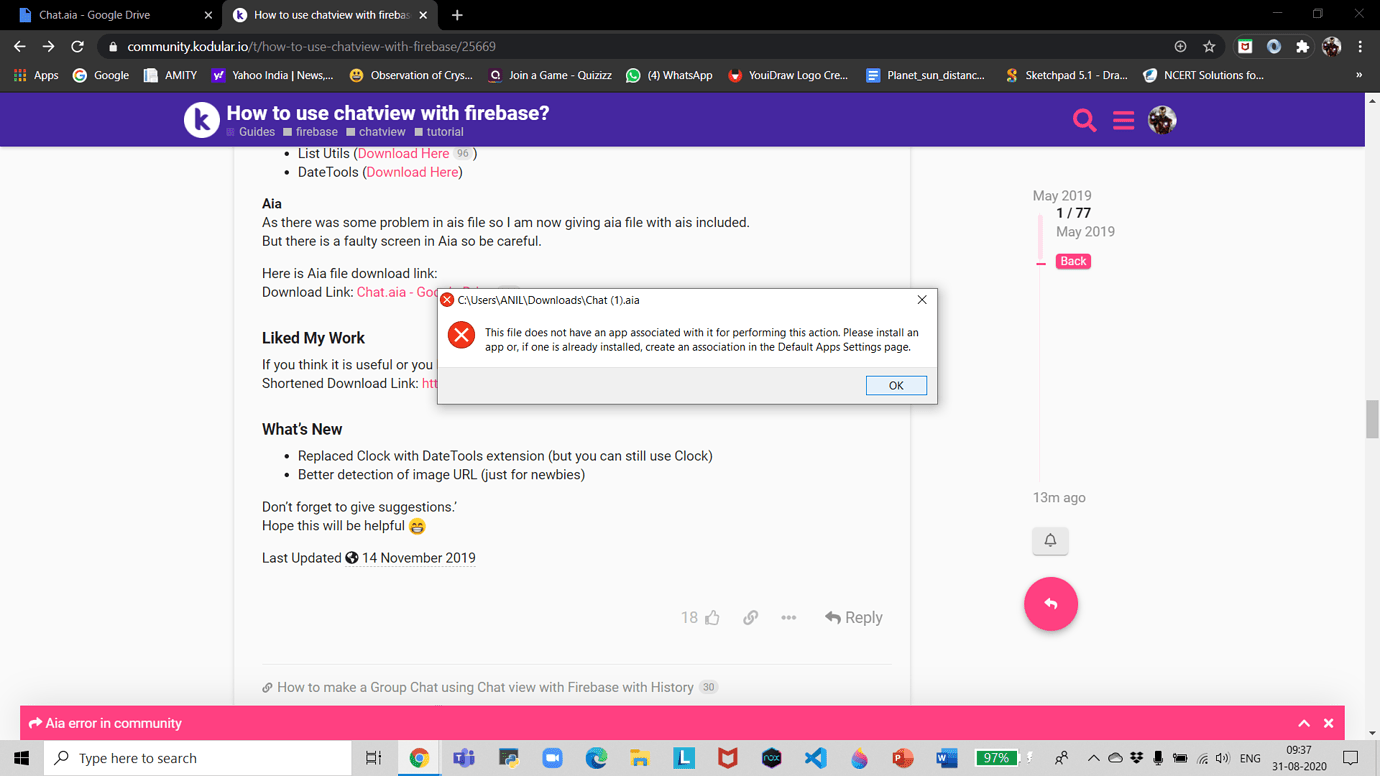Open the Chrome three-dot menu
Screen dimensions: 1380x776
coord(1360,46)
